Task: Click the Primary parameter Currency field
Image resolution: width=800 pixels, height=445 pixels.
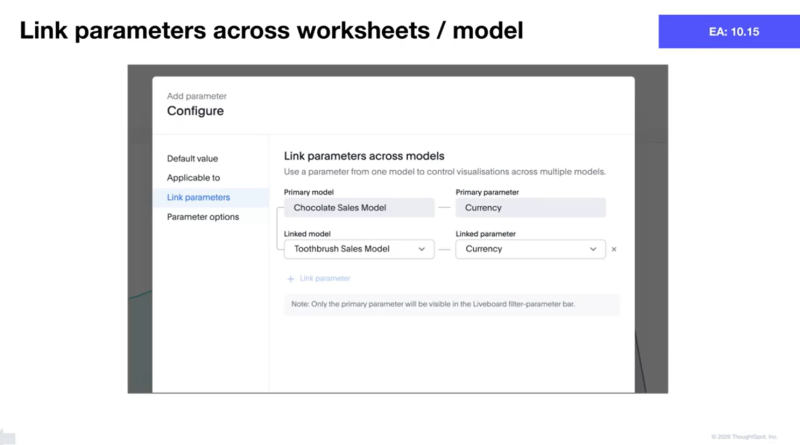Action: pos(530,208)
